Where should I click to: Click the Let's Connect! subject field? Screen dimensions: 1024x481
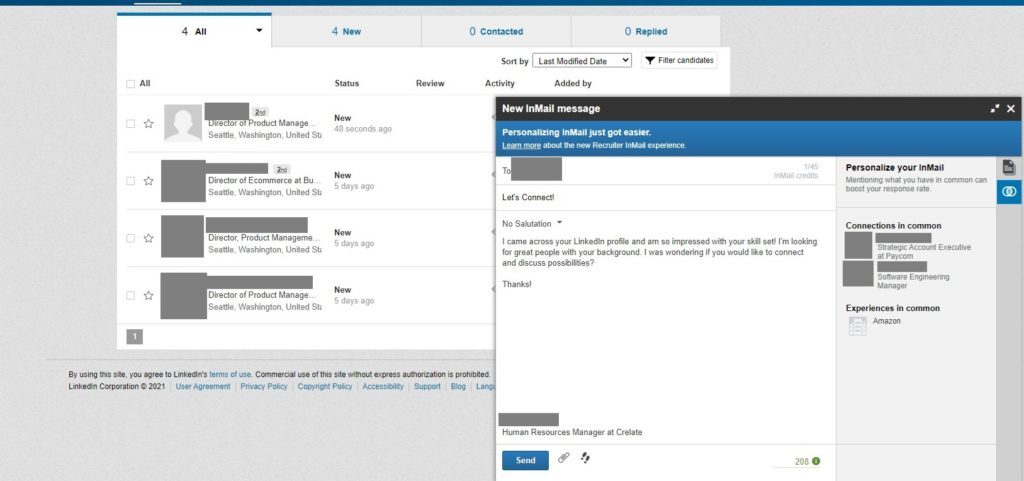click(665, 197)
